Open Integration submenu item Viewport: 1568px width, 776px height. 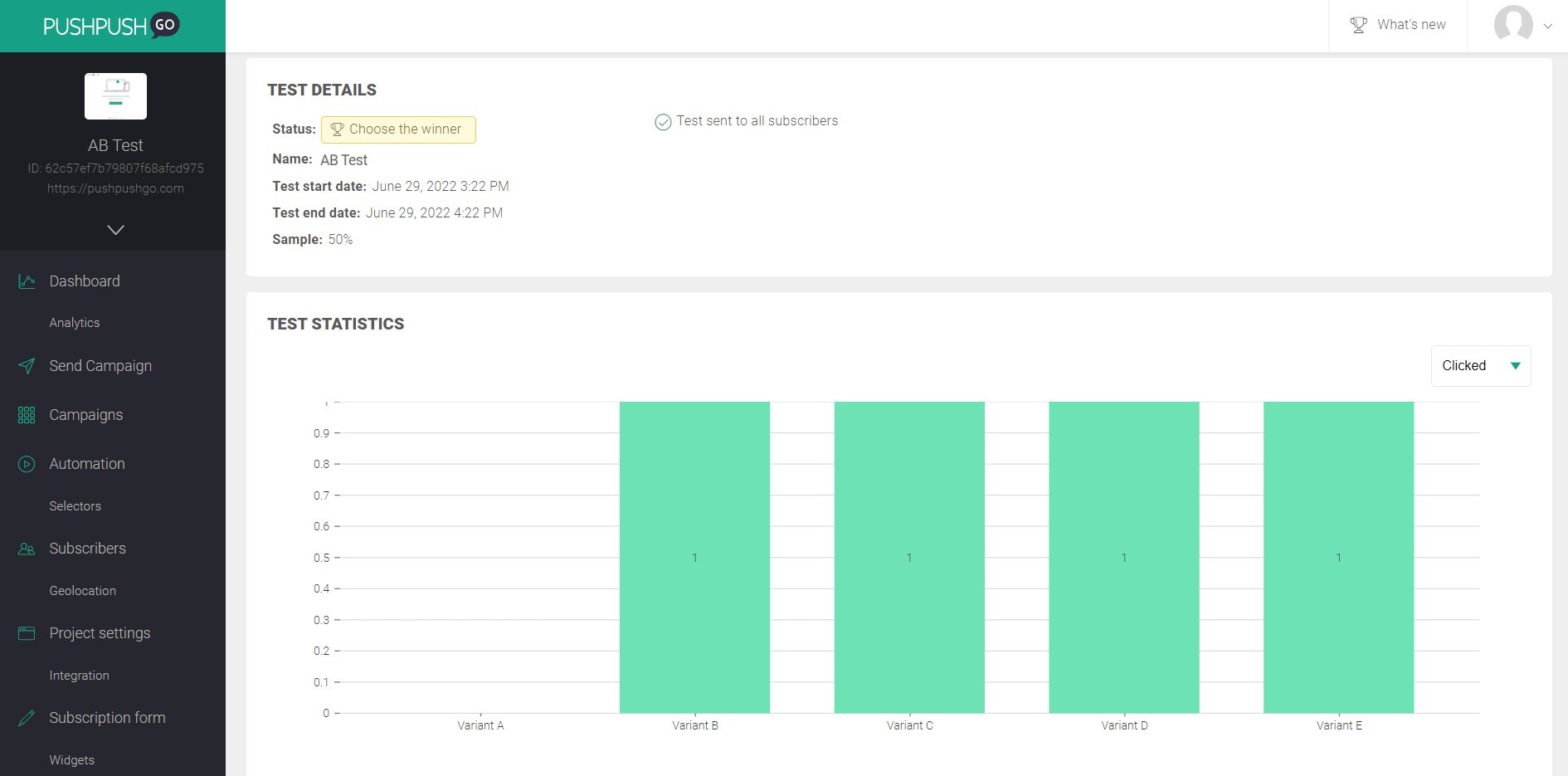pyautogui.click(x=80, y=676)
